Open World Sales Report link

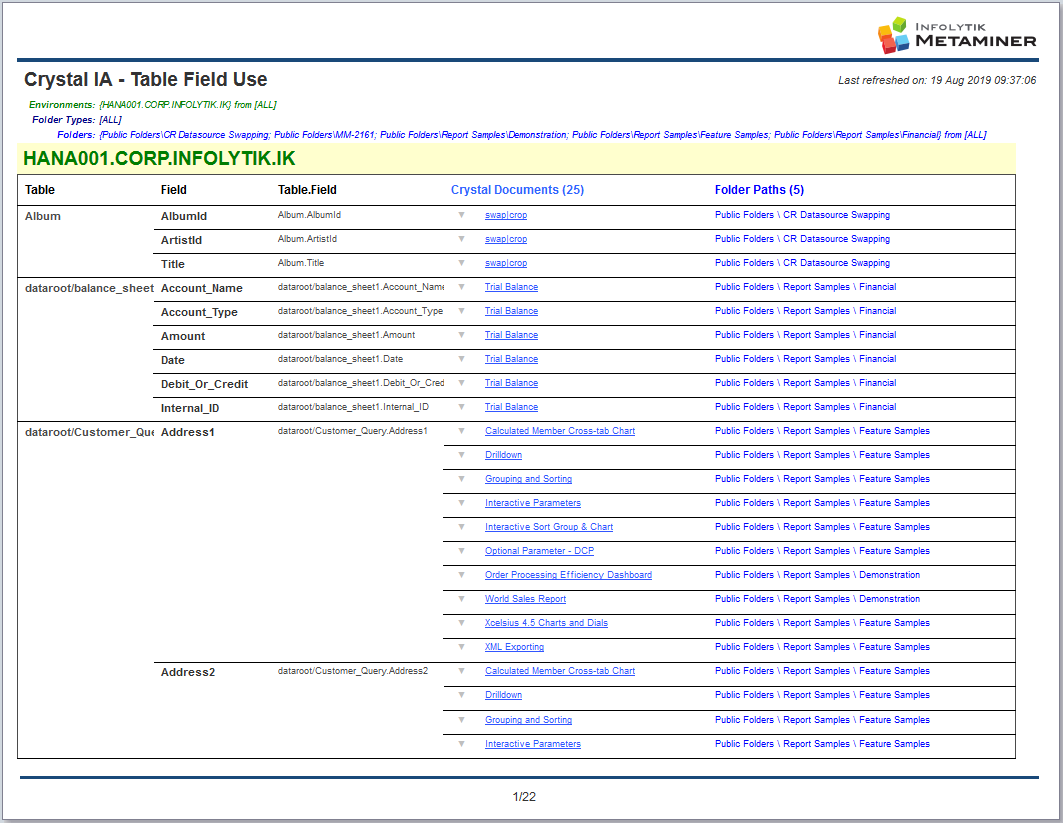click(x=525, y=599)
